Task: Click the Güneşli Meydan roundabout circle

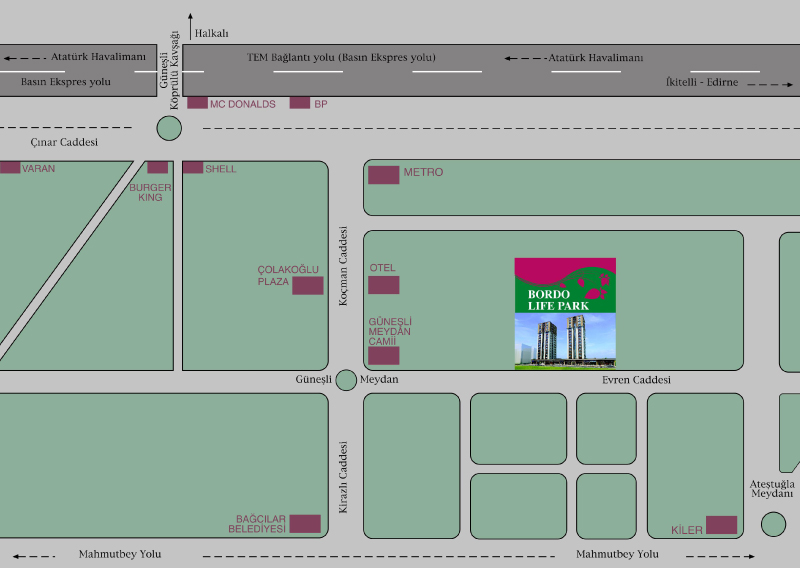Action: pos(346,380)
